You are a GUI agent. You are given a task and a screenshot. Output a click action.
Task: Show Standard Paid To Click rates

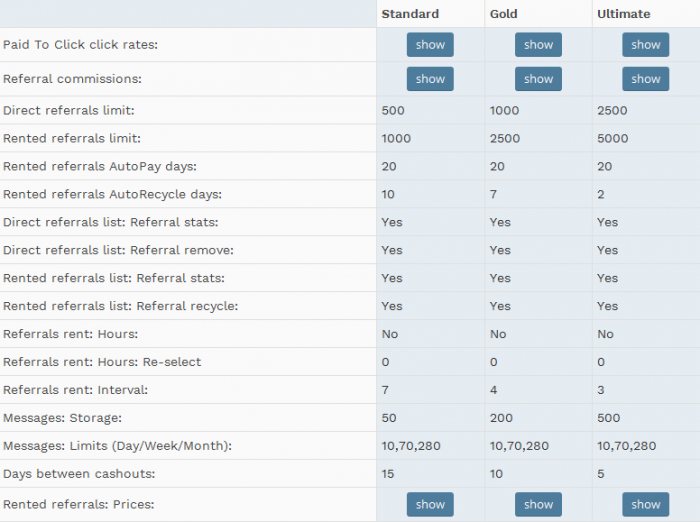[430, 45]
